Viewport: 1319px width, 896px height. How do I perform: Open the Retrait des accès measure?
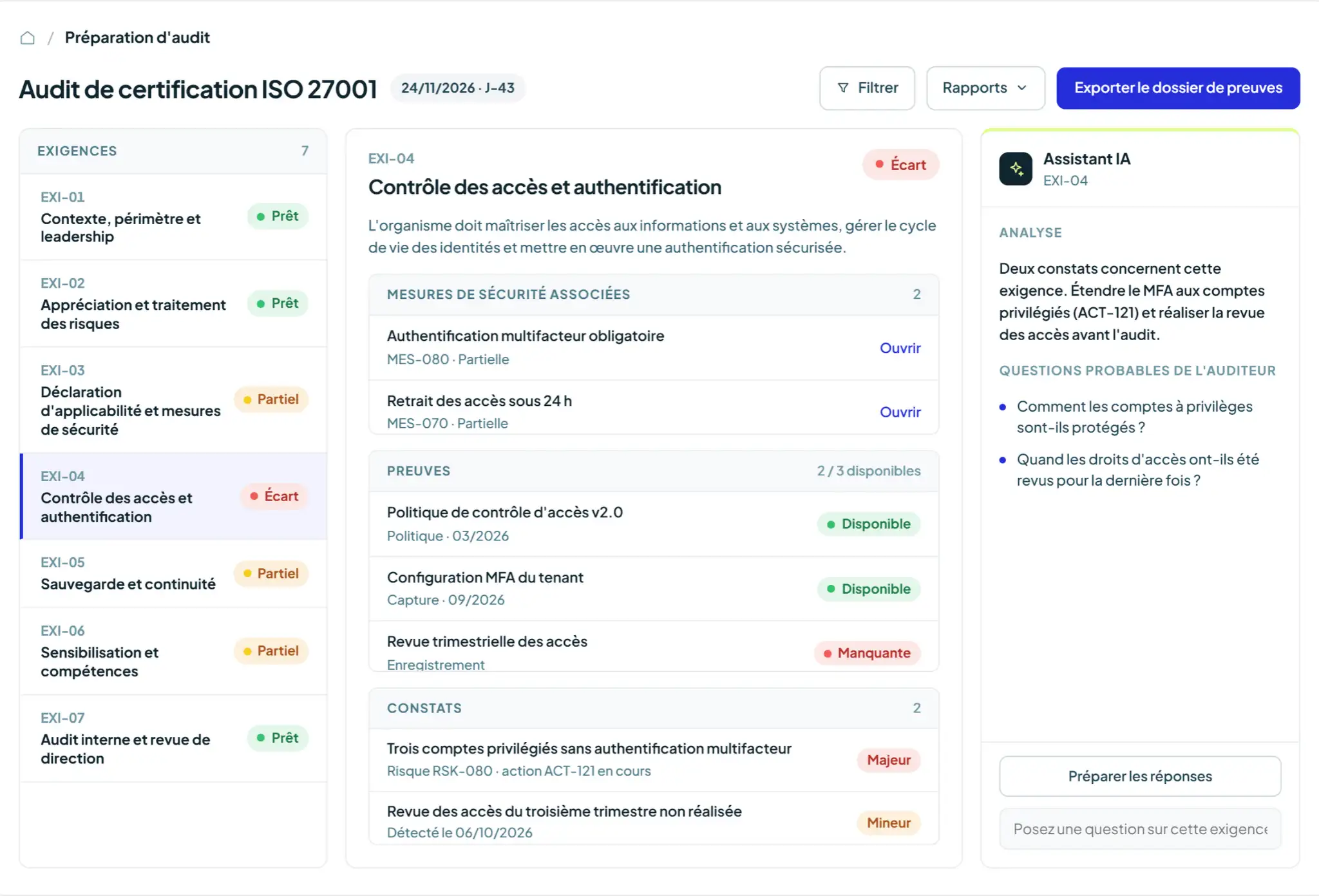pyautogui.click(x=900, y=412)
